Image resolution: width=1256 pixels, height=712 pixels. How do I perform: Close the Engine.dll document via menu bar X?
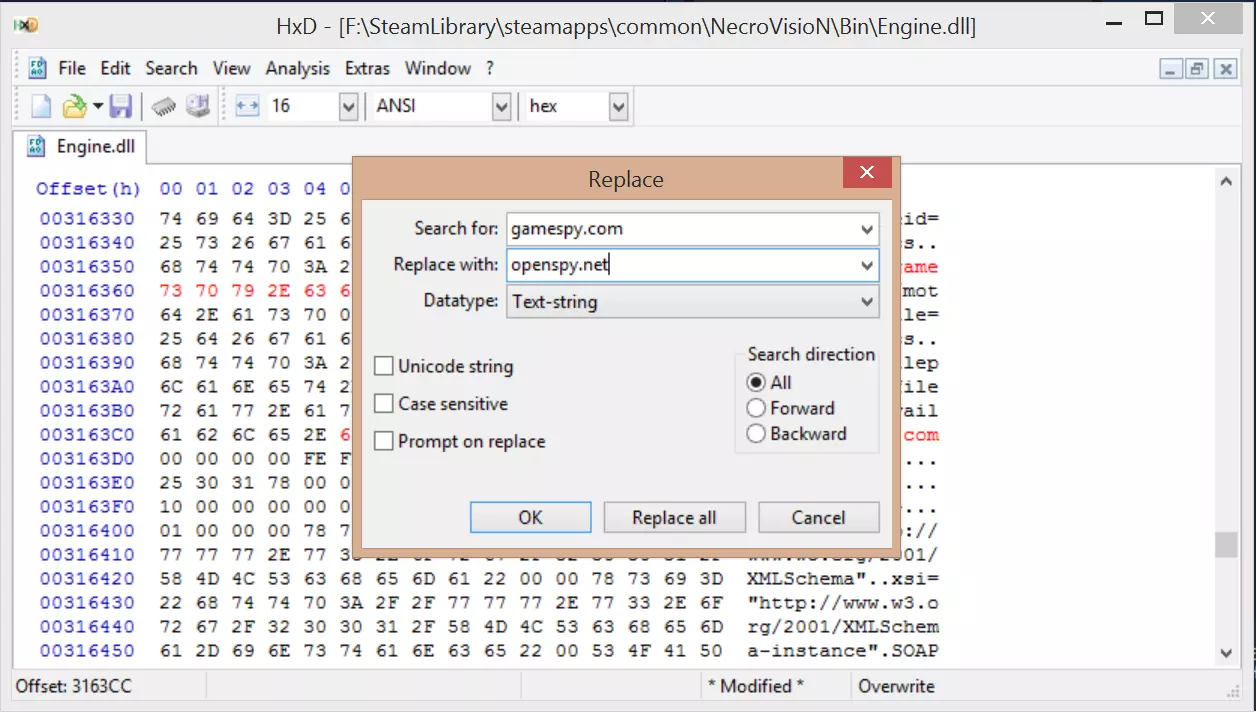pyautogui.click(x=1224, y=69)
